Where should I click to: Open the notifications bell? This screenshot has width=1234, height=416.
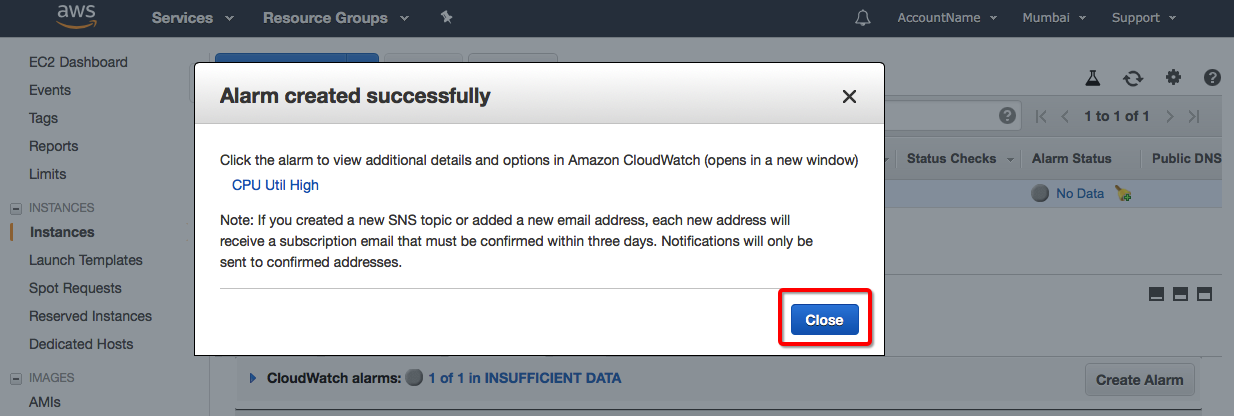pos(863,18)
